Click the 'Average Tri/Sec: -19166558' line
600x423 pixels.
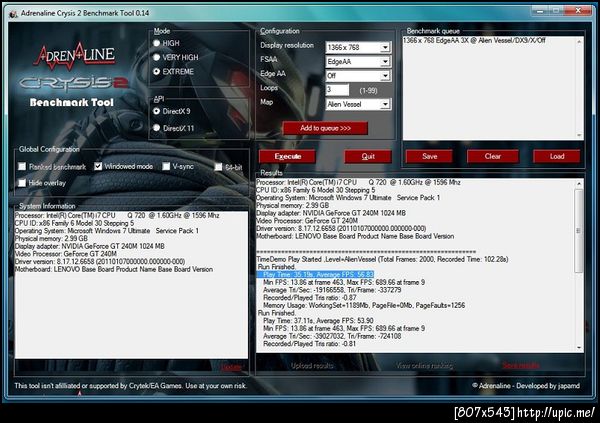pos(332,290)
